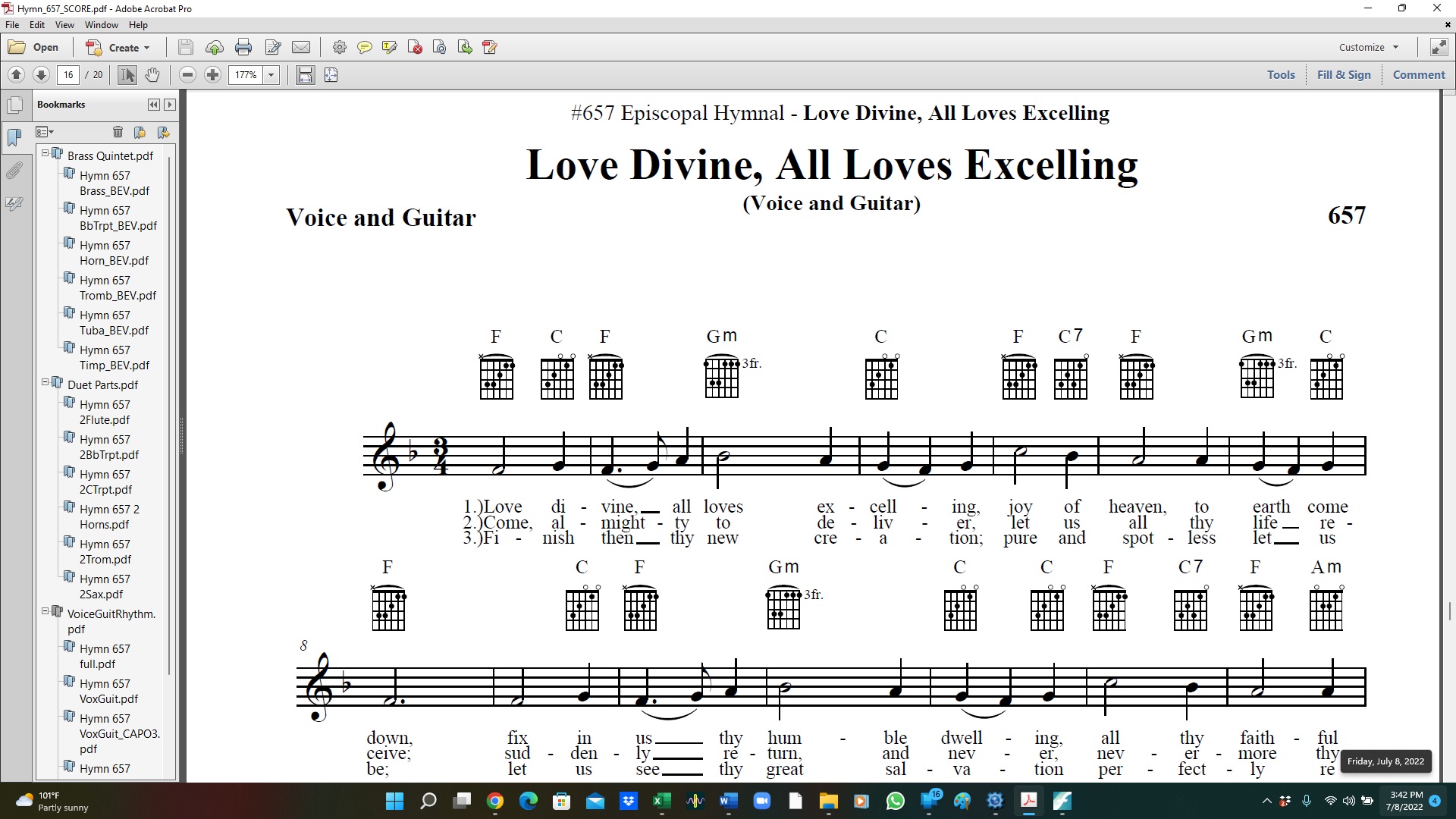Send file via email envelope icon
The image size is (1456, 819).
coord(301,47)
